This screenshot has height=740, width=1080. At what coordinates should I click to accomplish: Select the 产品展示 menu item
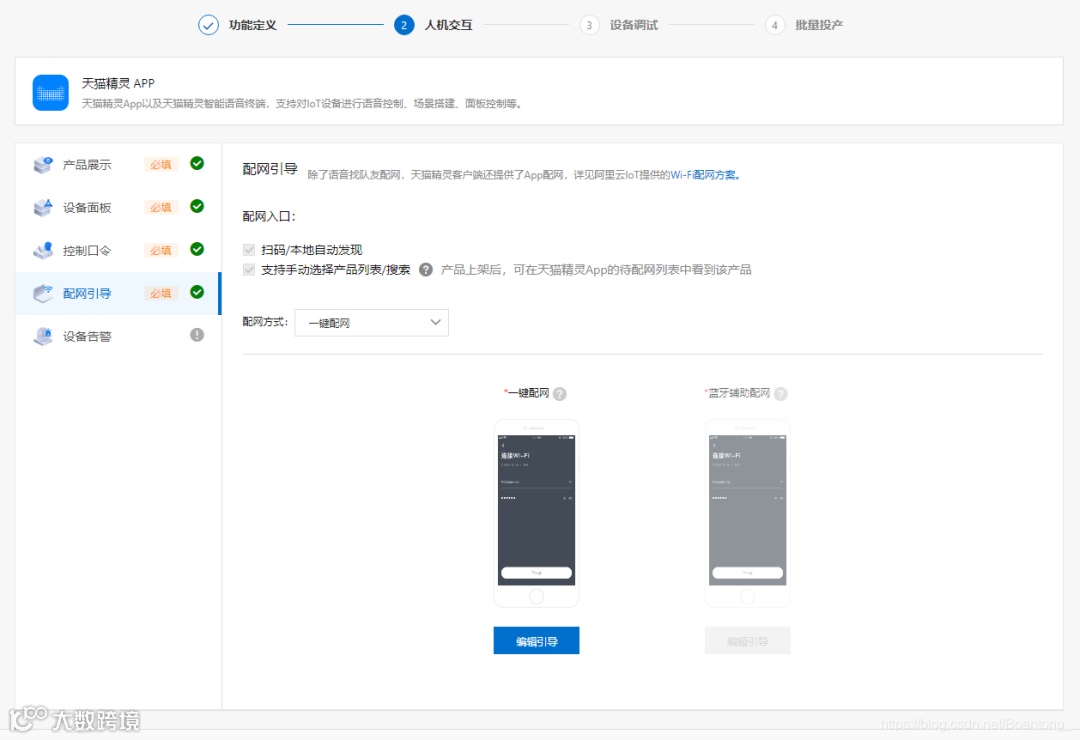pos(117,165)
